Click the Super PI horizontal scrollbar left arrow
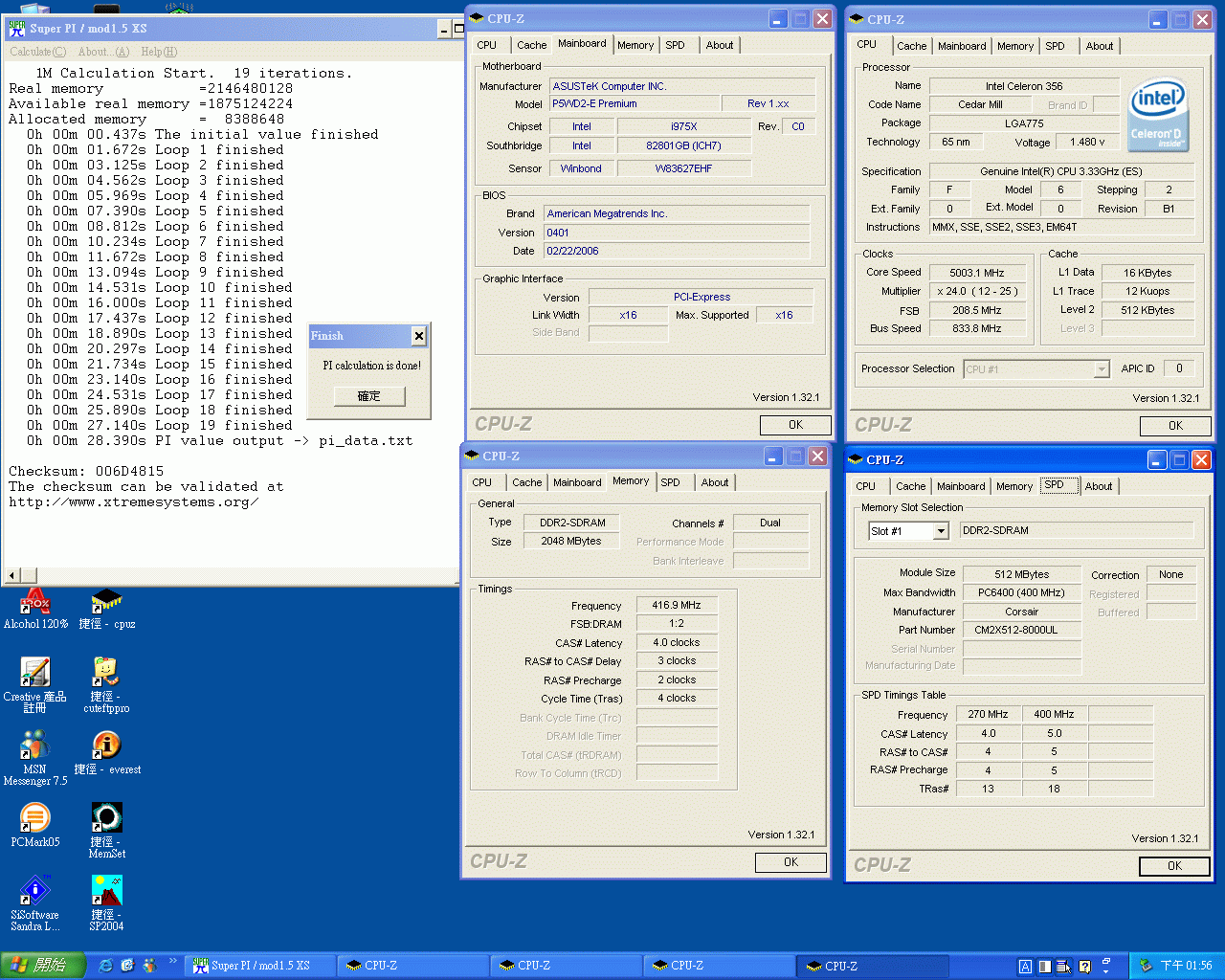This screenshot has width=1225, height=980. [x=12, y=575]
